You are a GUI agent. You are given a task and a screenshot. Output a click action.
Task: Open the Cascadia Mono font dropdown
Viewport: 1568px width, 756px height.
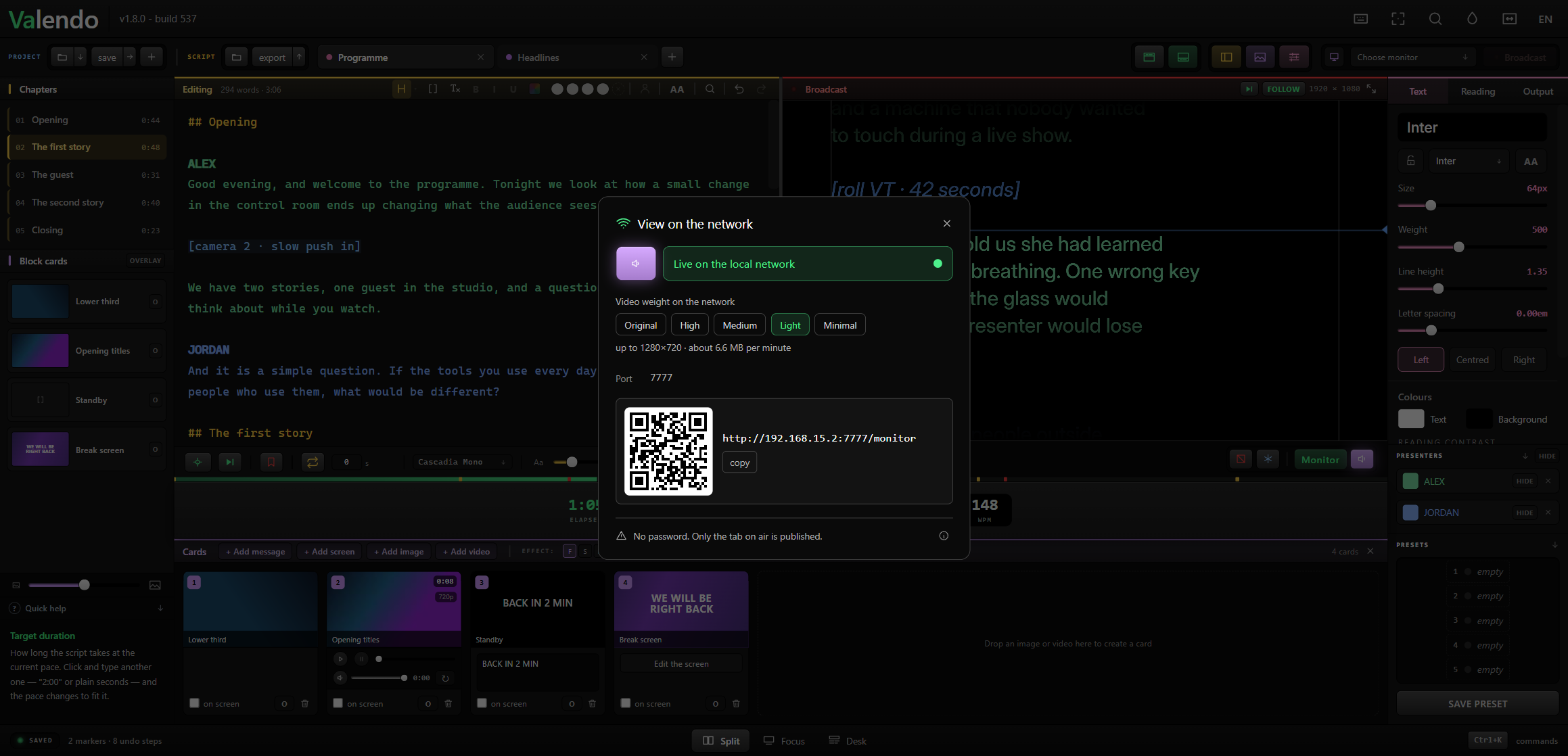[462, 462]
